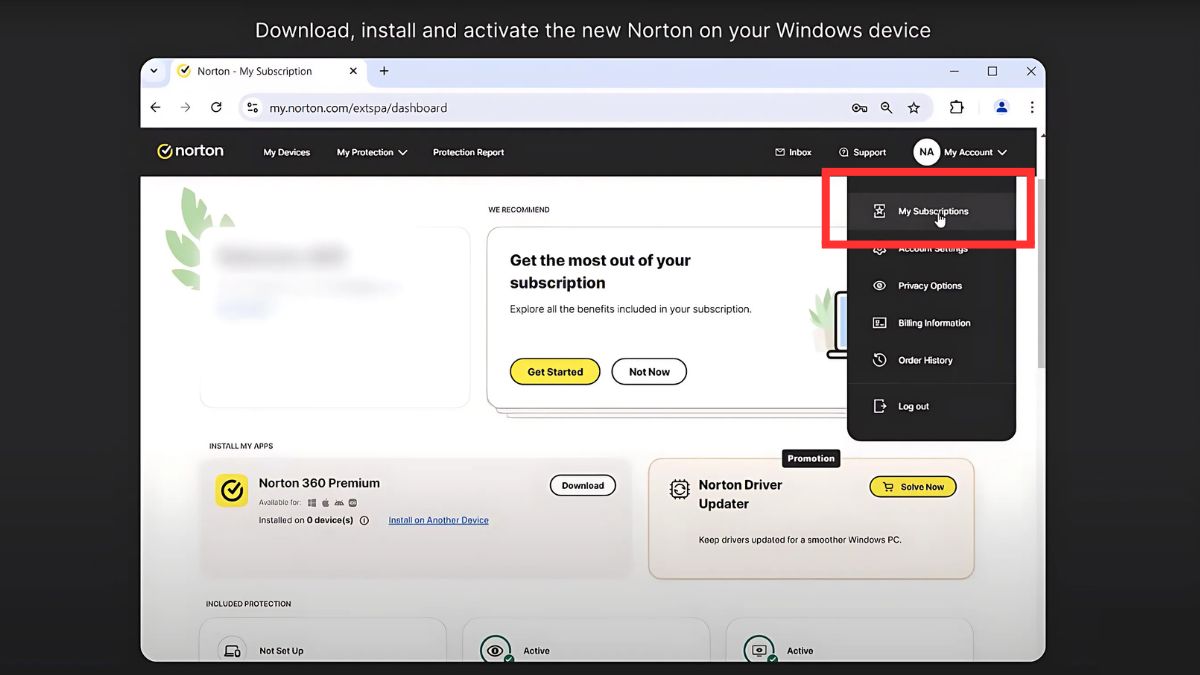Select My Subscriptions from the account menu

931,211
